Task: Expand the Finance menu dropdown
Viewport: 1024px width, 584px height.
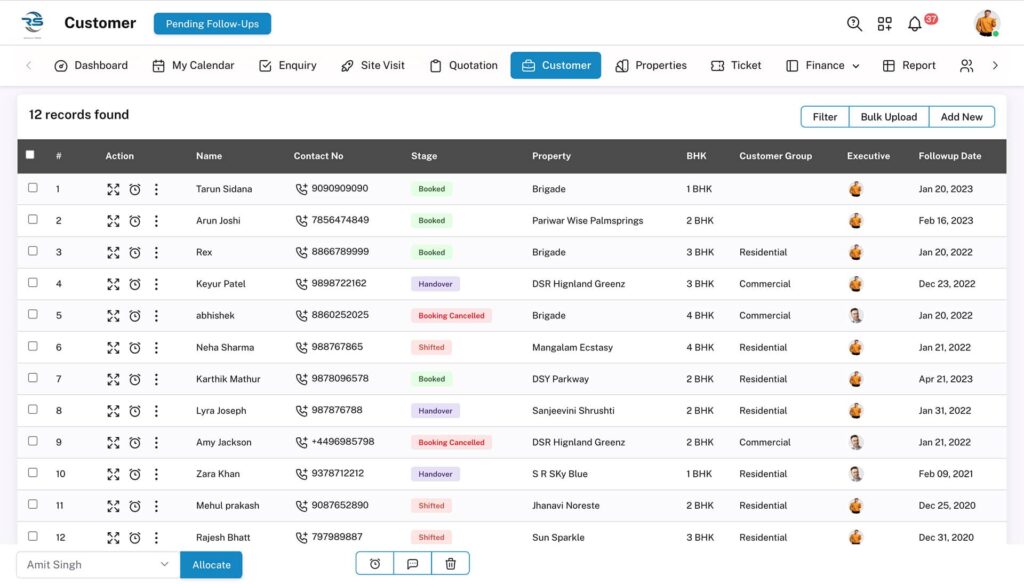Action: pos(823,65)
